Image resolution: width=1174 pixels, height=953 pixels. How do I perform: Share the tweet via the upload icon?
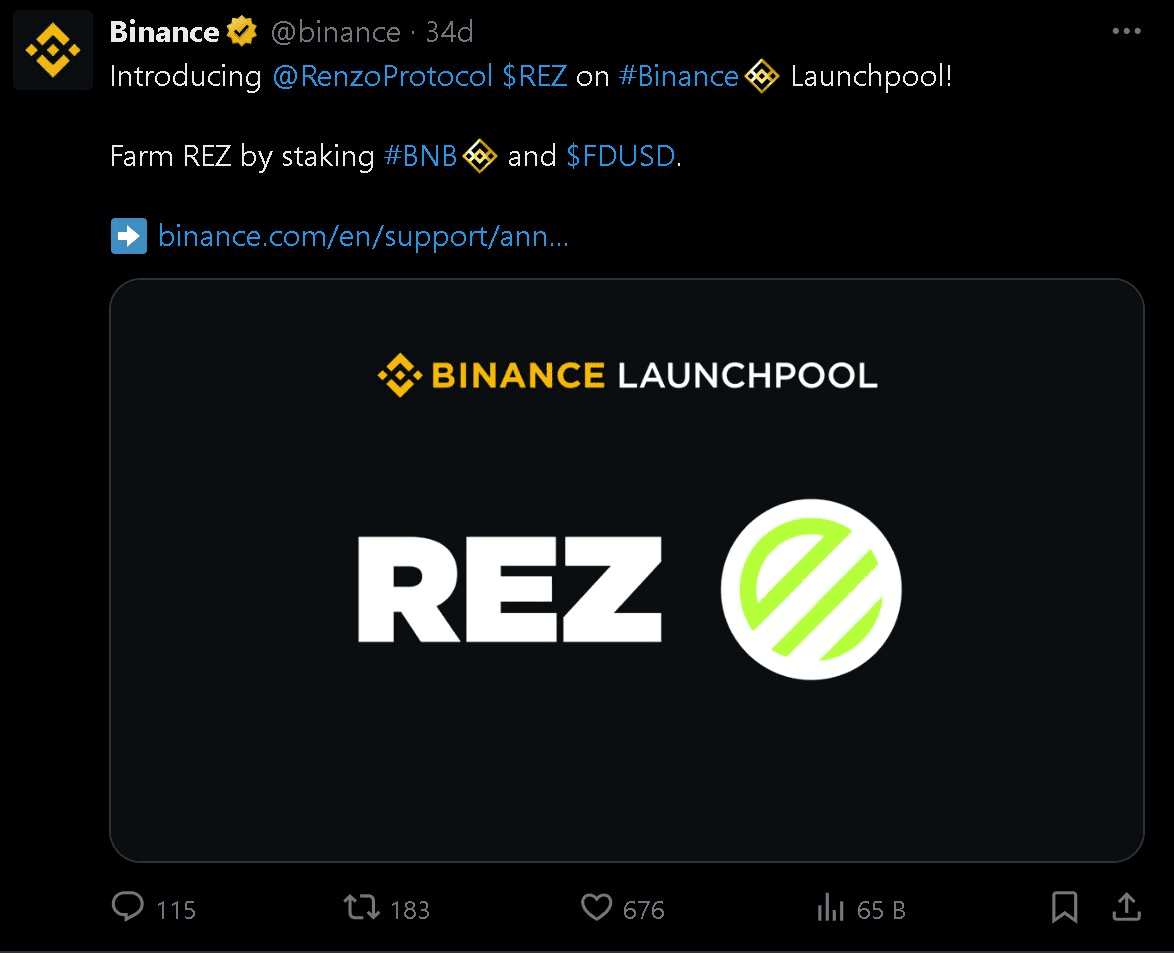pos(1125,908)
